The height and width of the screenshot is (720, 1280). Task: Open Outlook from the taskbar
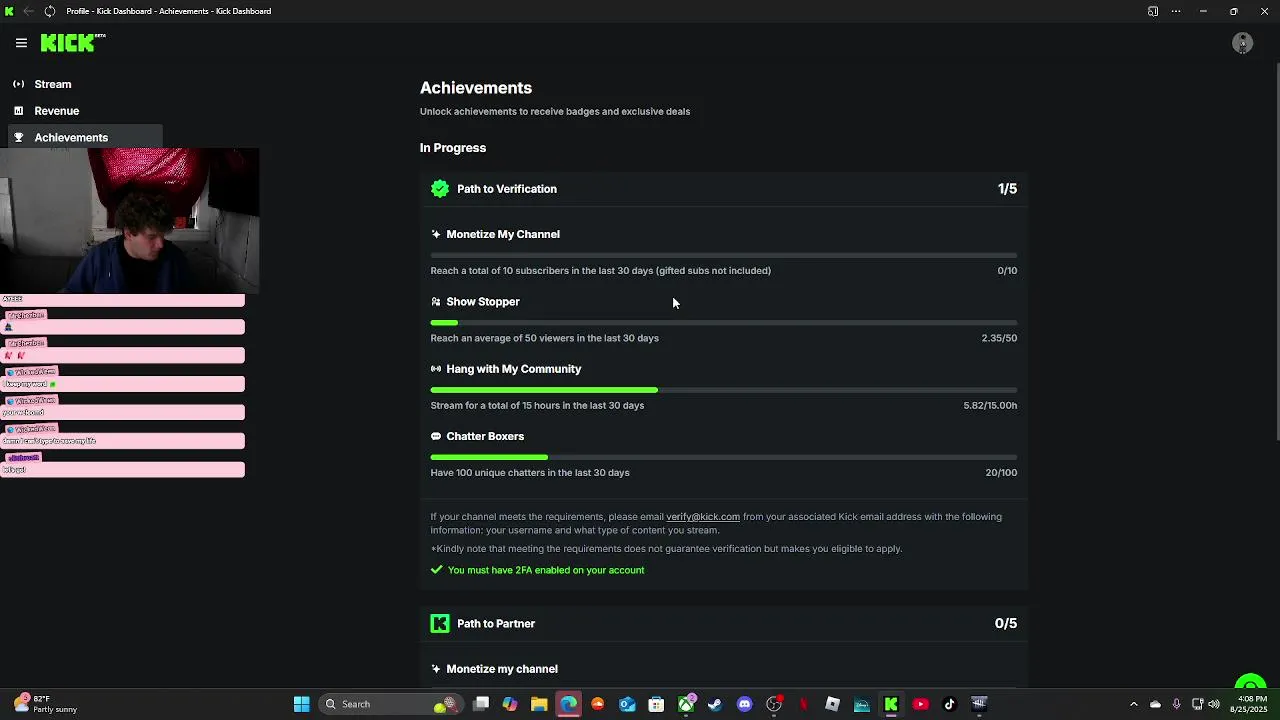click(627, 704)
